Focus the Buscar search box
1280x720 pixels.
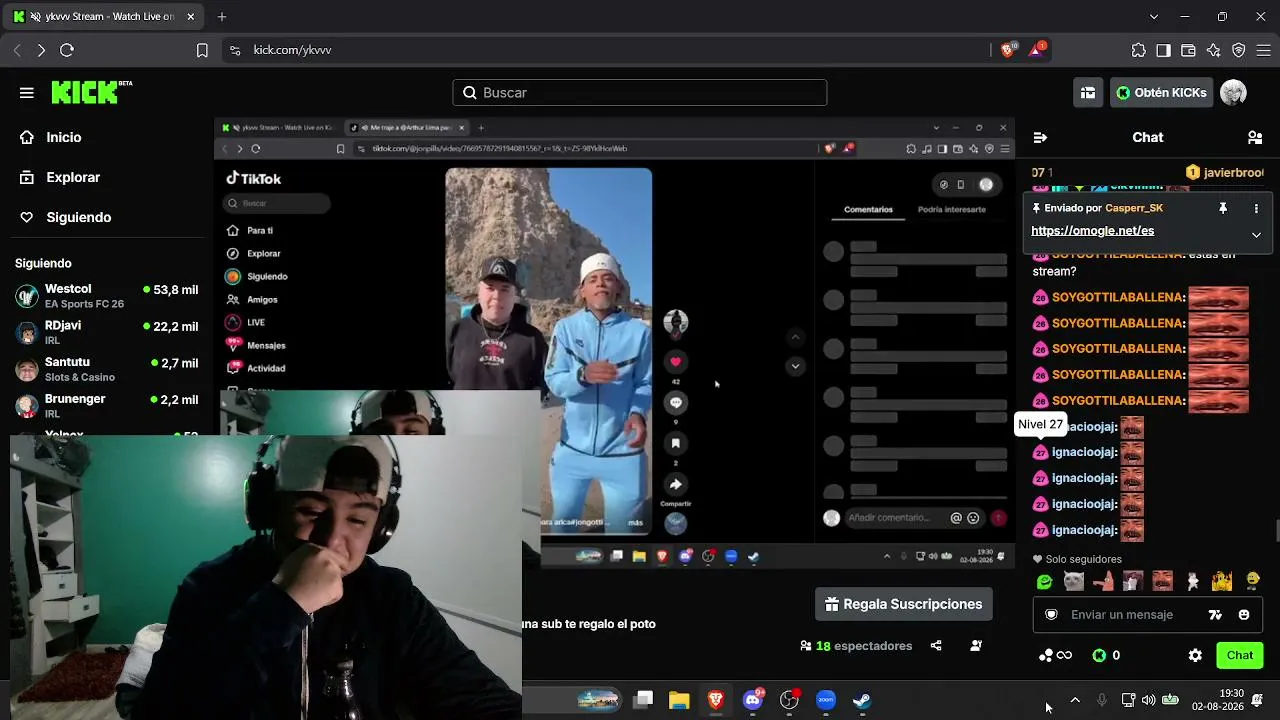(x=640, y=93)
